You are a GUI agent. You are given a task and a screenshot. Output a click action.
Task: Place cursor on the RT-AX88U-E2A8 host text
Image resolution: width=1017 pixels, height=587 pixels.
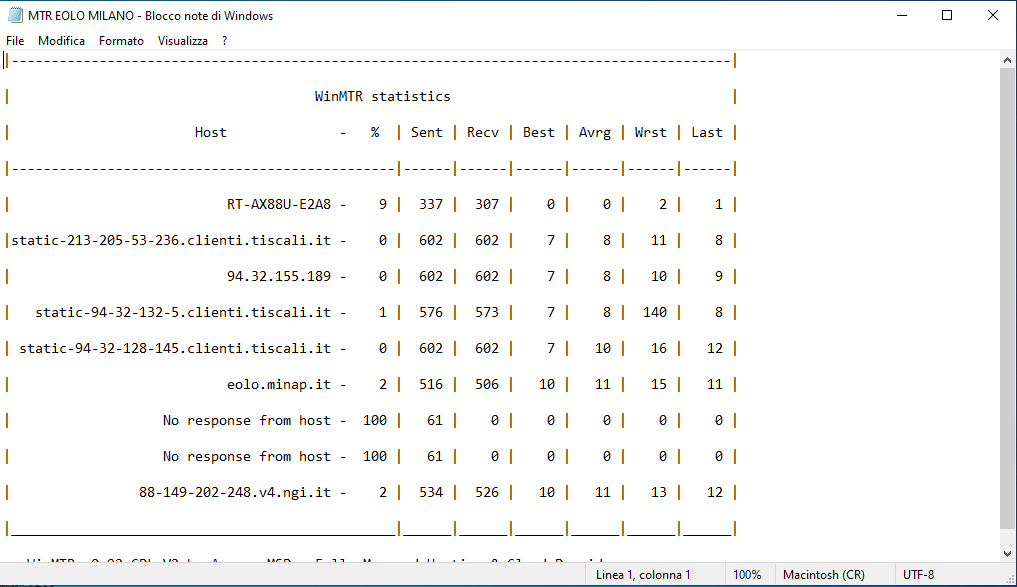278,204
